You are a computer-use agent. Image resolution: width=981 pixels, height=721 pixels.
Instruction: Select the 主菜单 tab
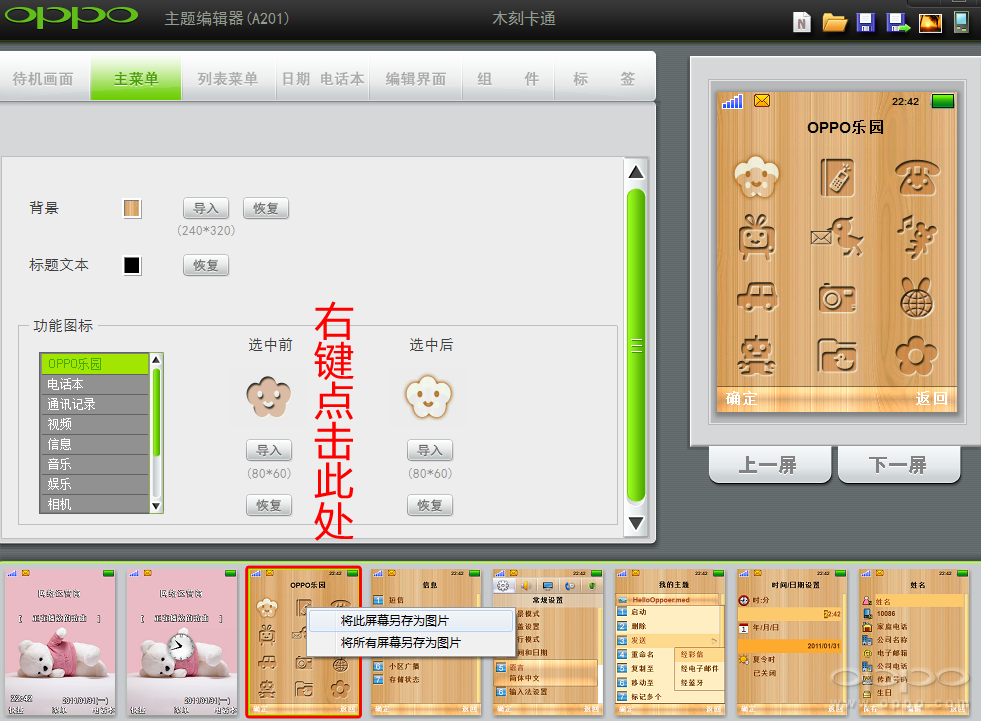click(x=136, y=78)
